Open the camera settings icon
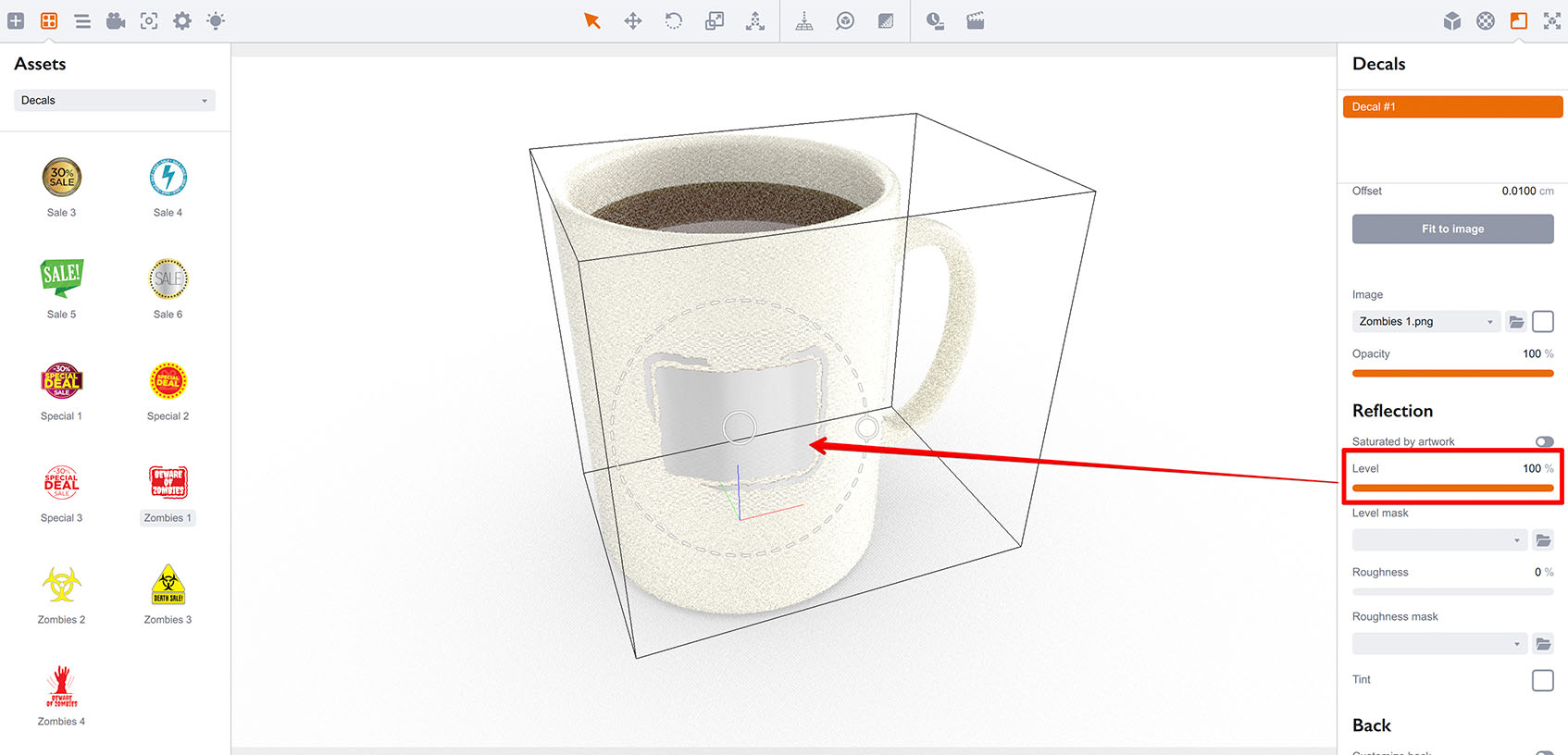Image resolution: width=1568 pixels, height=755 pixels. click(x=116, y=20)
